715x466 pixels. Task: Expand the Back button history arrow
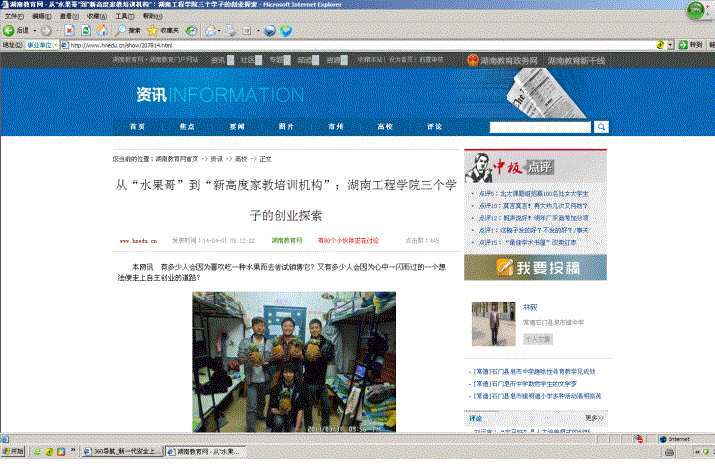[x=35, y=31]
